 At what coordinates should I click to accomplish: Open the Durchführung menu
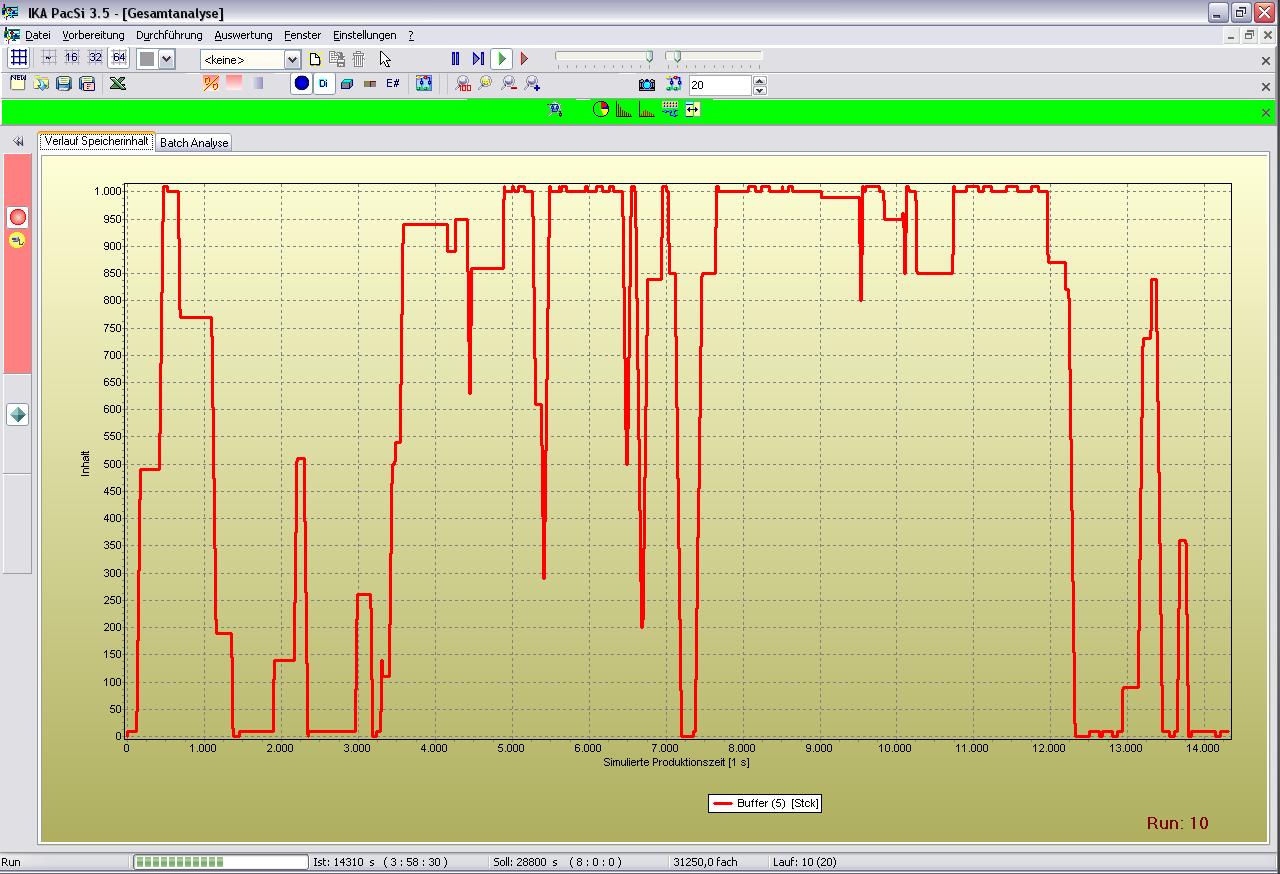click(x=169, y=35)
